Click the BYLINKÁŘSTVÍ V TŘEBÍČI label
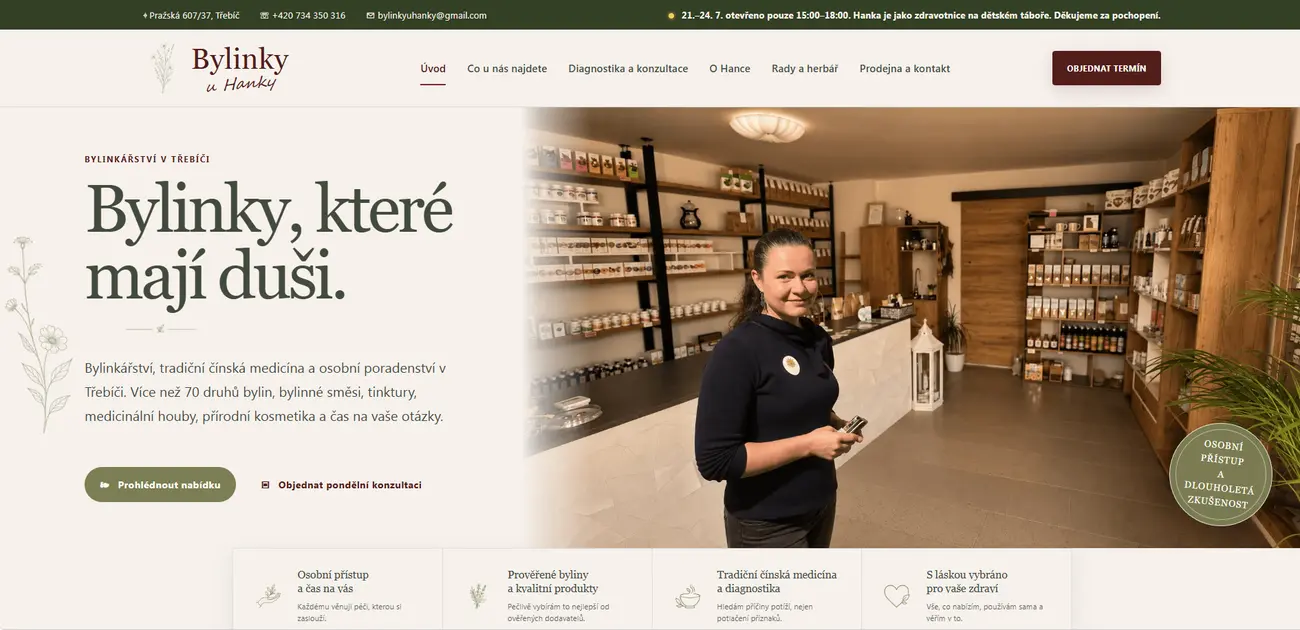The width and height of the screenshot is (1300, 630). pyautogui.click(x=147, y=159)
